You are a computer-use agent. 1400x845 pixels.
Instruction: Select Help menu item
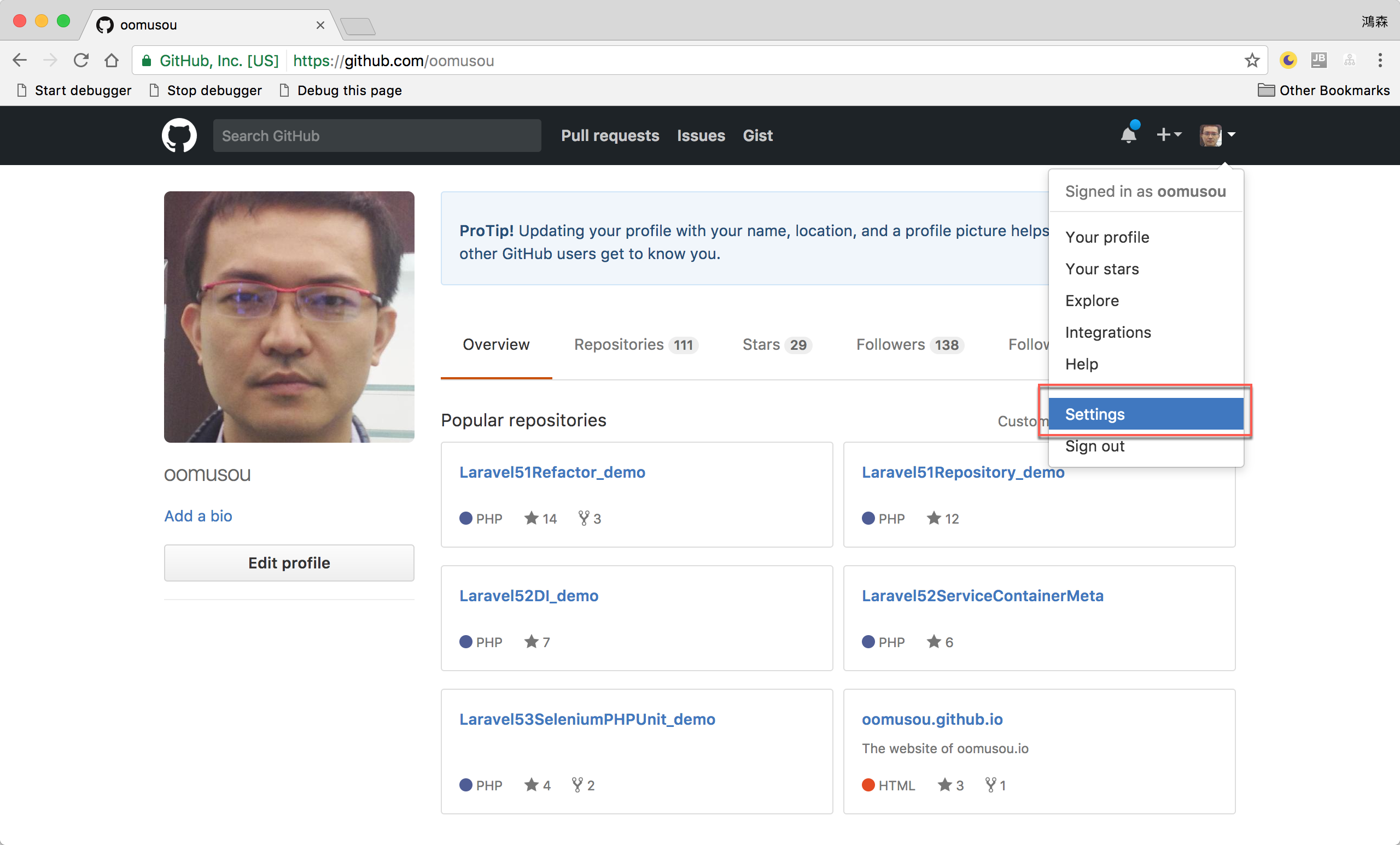point(1146,364)
